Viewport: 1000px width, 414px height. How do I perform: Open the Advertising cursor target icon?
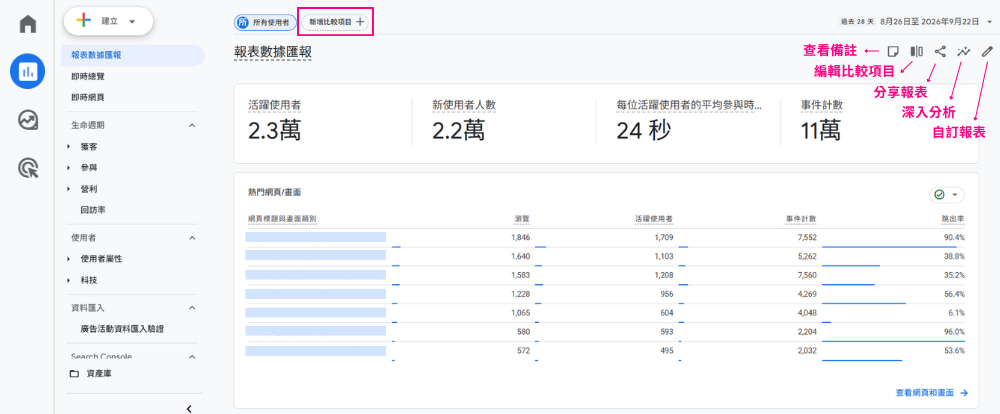click(27, 168)
